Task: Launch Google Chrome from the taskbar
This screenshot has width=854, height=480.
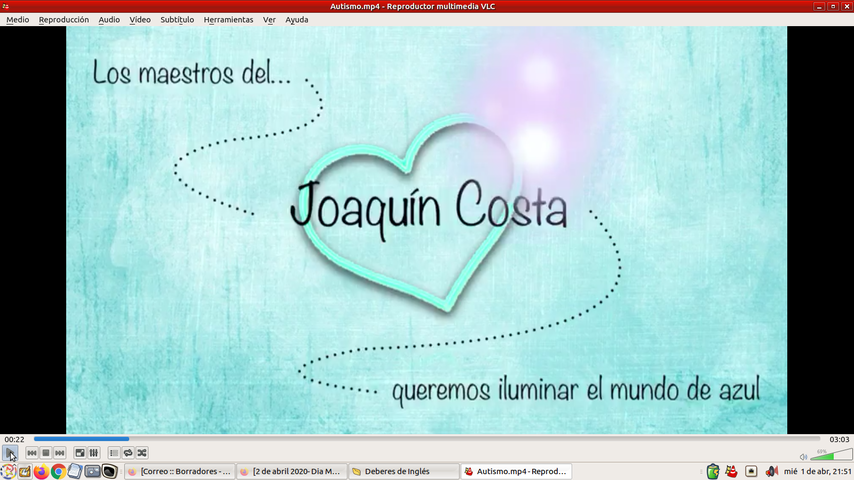Action: [x=58, y=471]
